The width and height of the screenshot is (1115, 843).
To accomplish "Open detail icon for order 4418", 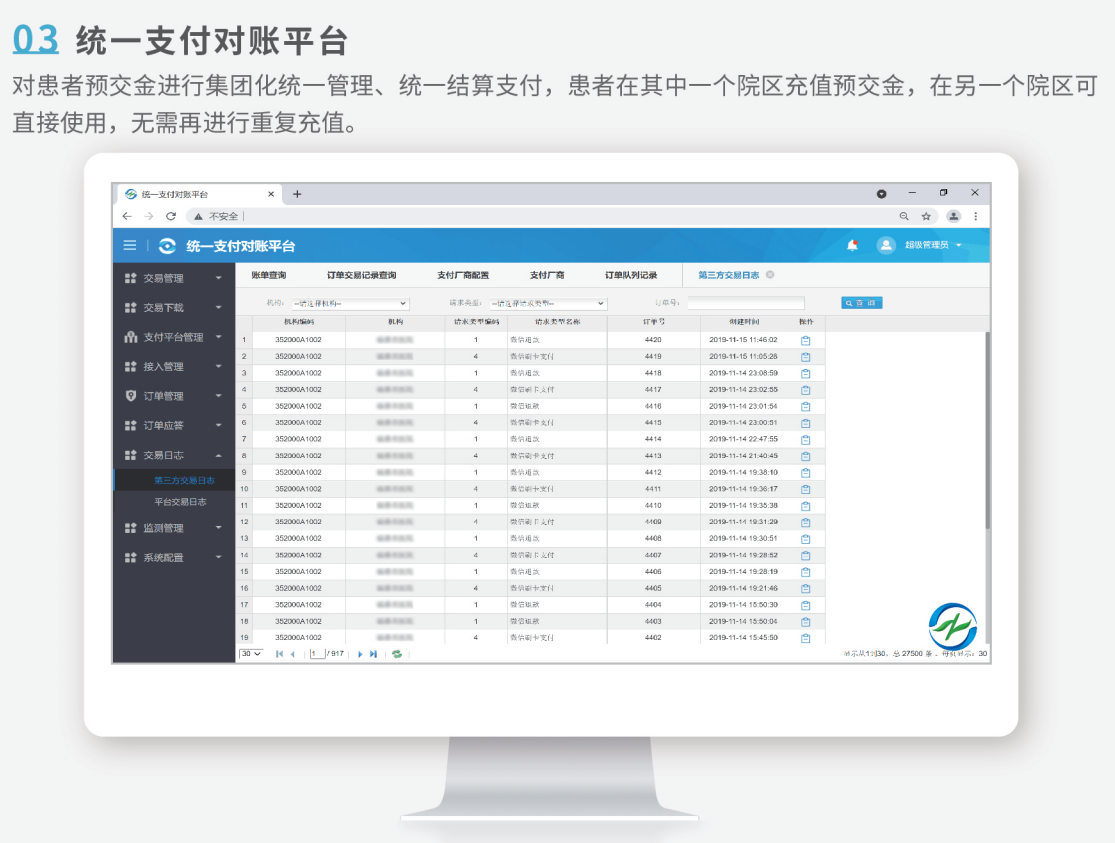I will click(x=806, y=373).
